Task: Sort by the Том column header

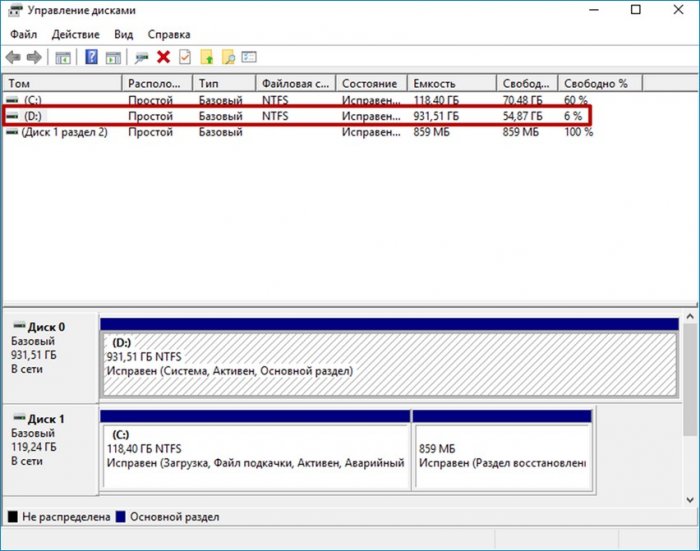Action: [x=62, y=83]
